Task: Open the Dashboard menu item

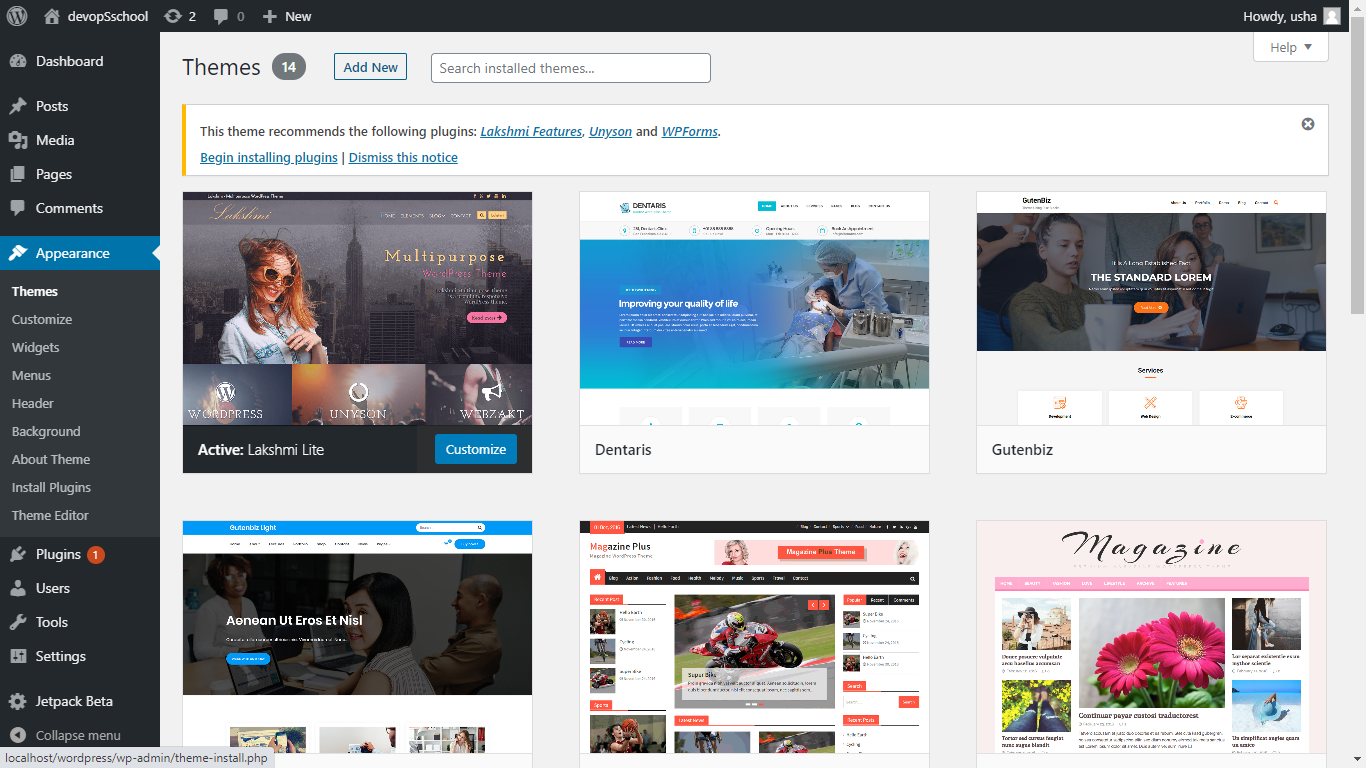Action: coord(69,61)
